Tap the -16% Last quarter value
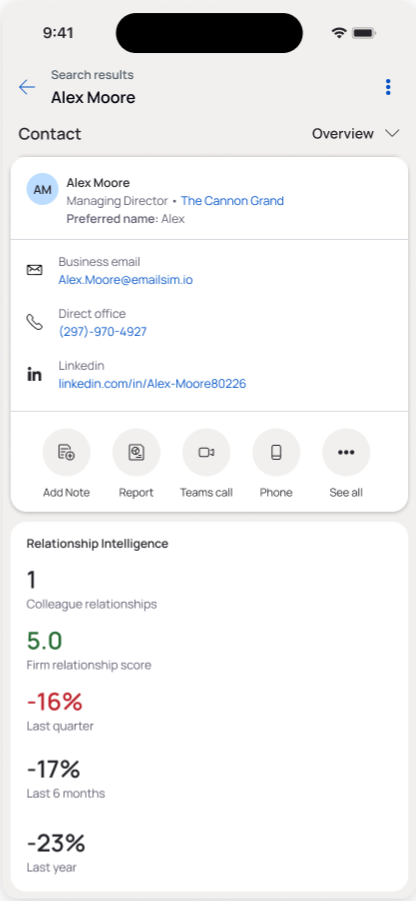Viewport: 416px width, 901px height. coord(55,701)
